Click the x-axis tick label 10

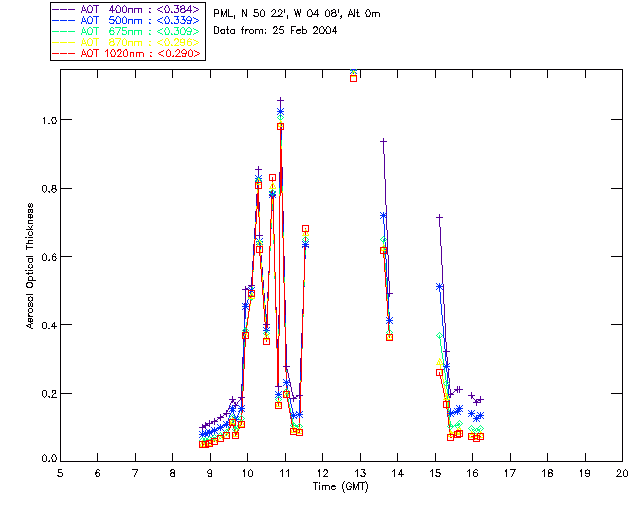pos(248,473)
